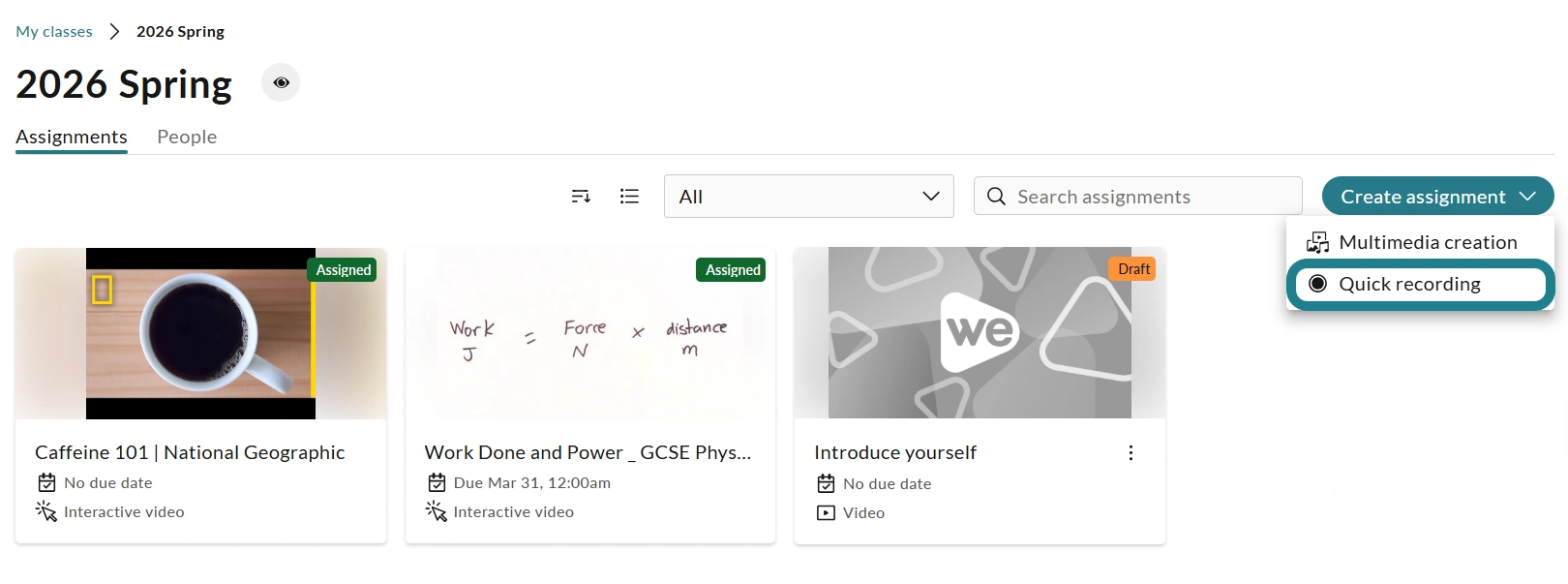This screenshot has height=584, width=1568.
Task: Click in the Search assignments field
Action: point(1138,196)
